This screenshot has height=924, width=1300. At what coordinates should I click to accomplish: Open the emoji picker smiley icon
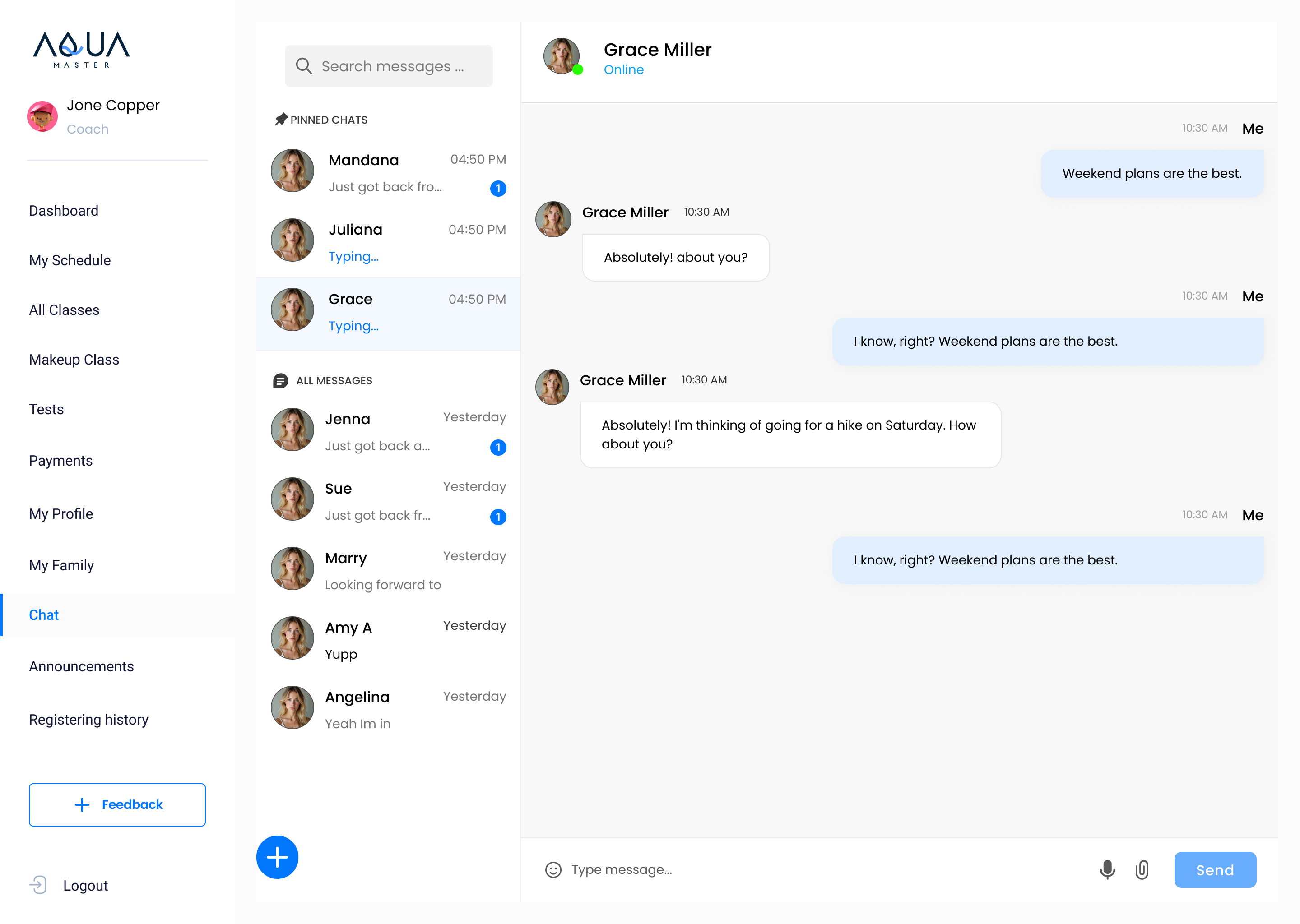(553, 869)
